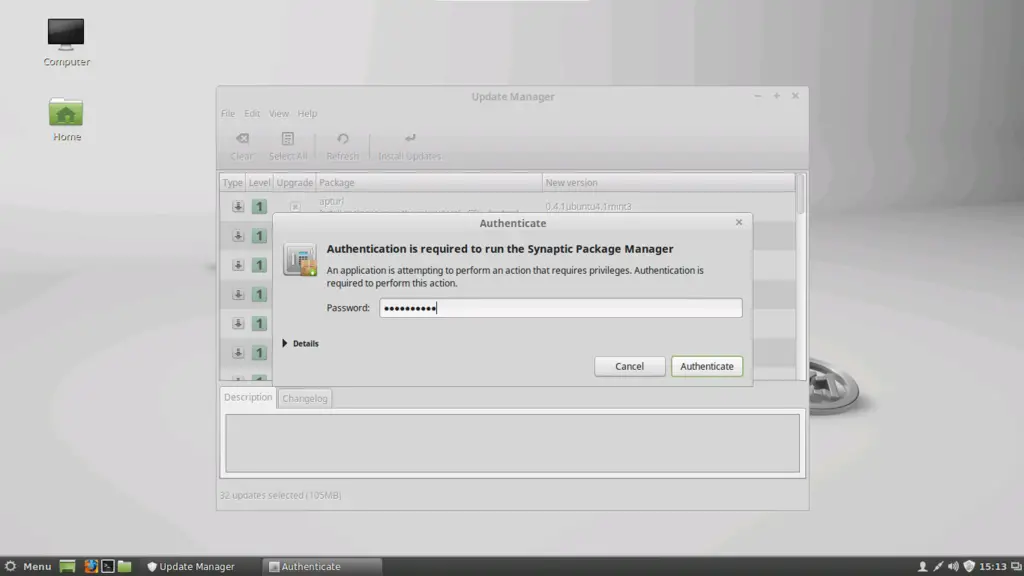Launch Terminal from the panel
The height and width of the screenshot is (576, 1024).
pos(108,566)
